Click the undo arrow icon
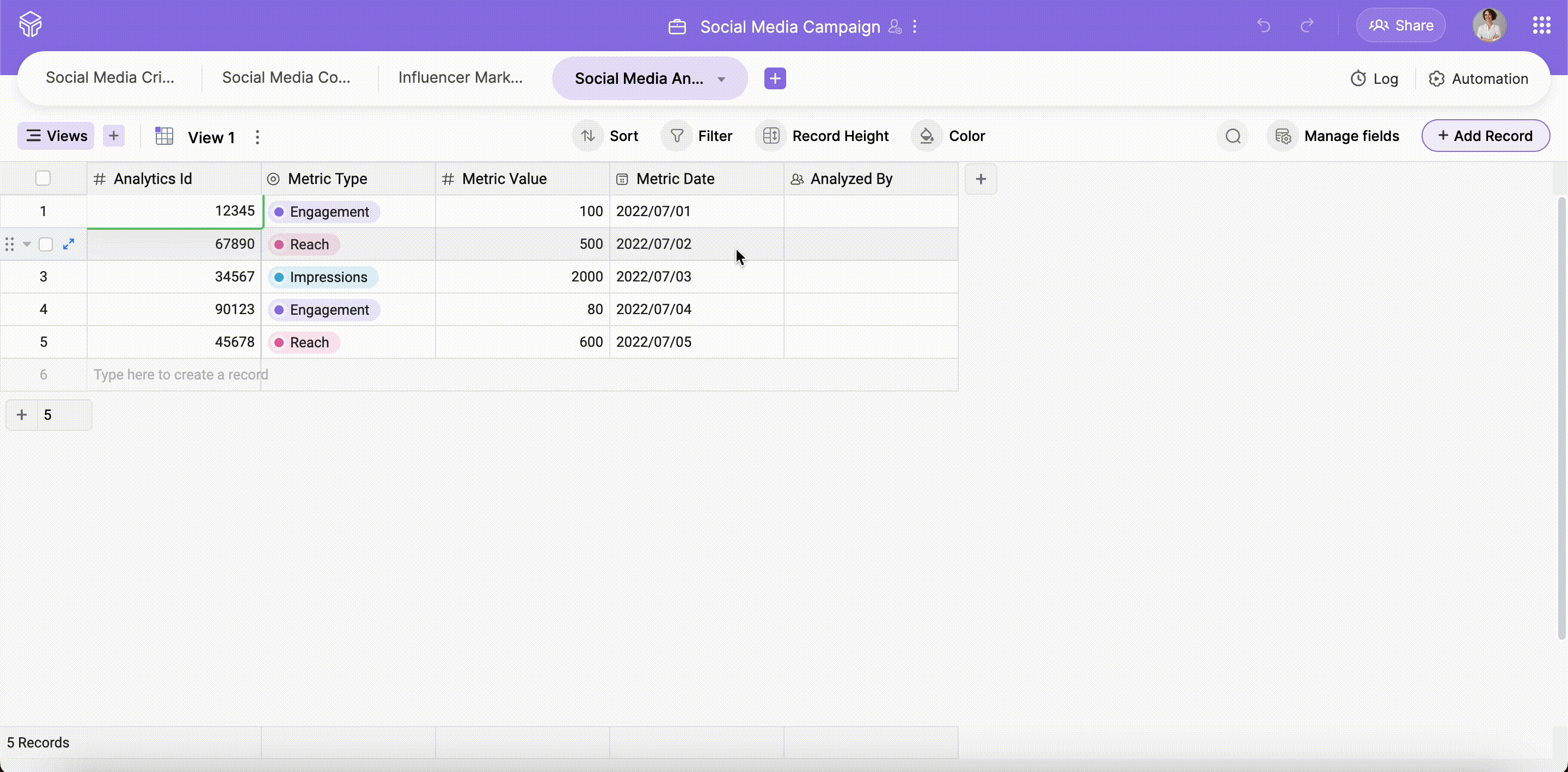The image size is (1568, 772). 1264,26
